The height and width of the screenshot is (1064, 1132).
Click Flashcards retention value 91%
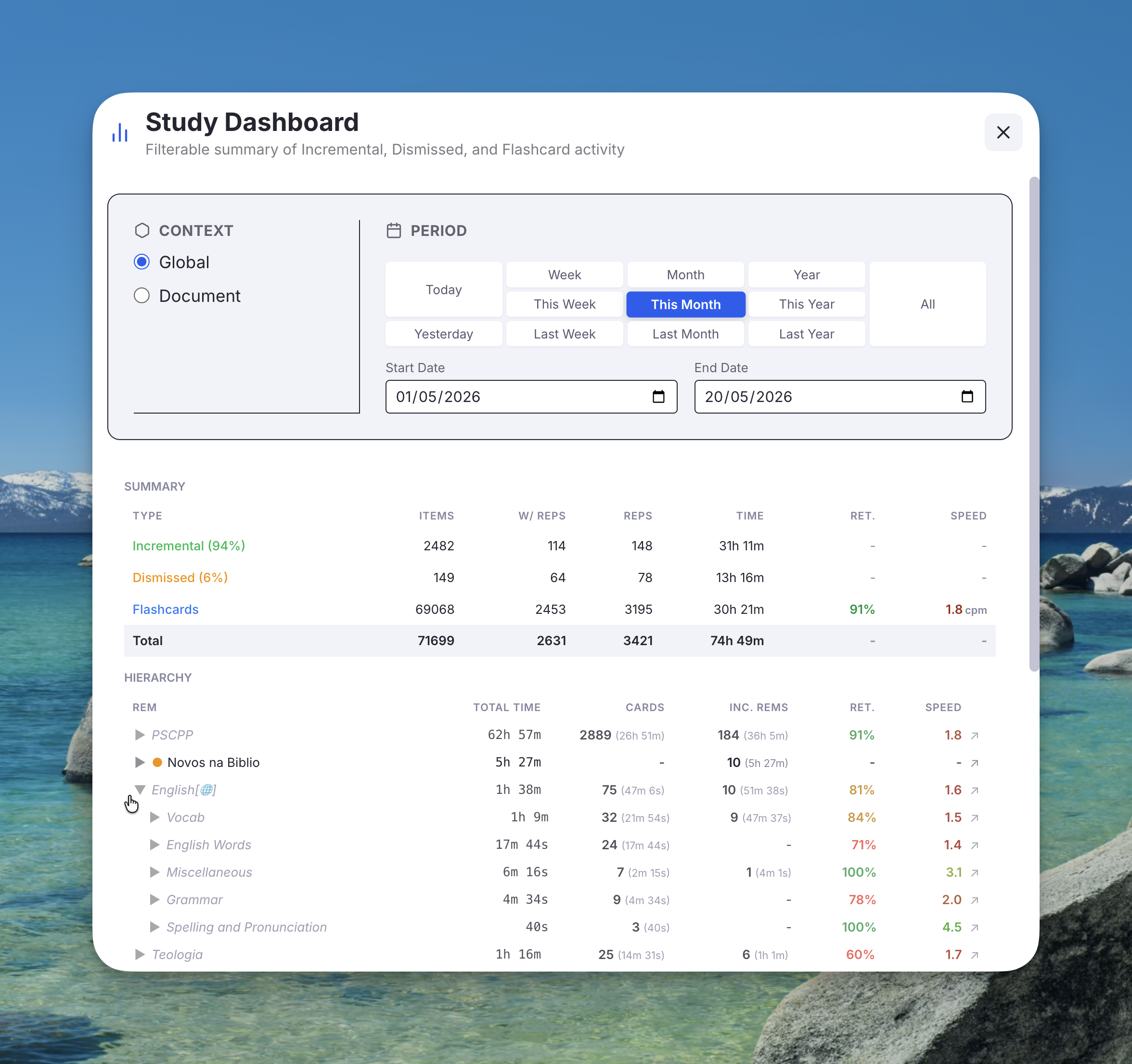pos(862,610)
